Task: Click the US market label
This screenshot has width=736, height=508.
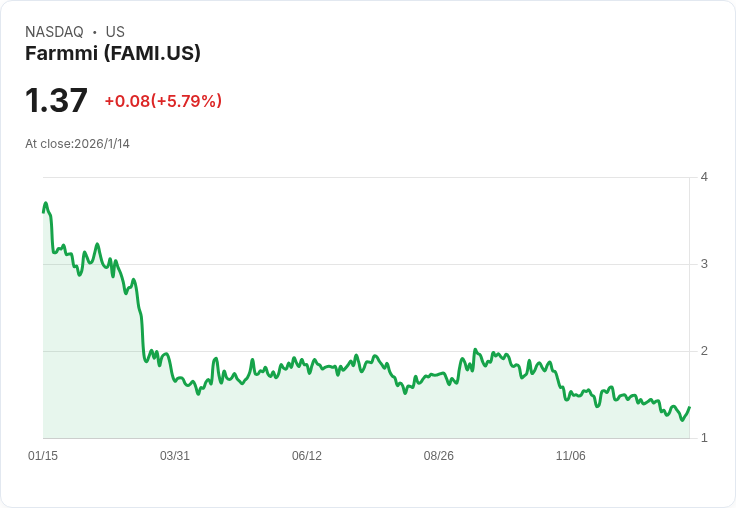Action: tap(115, 32)
